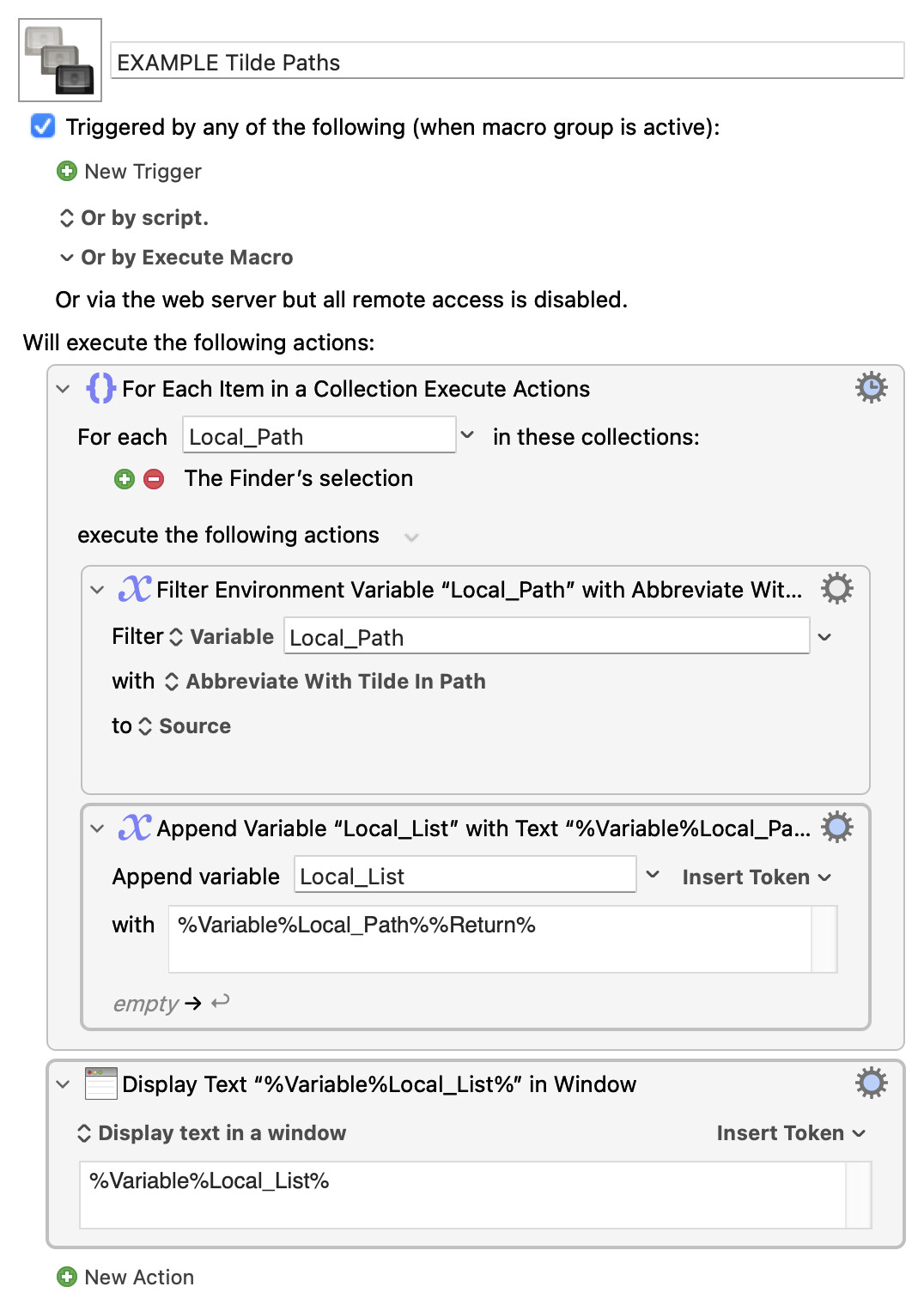Remove the Finder's selection collection
Image resolution: width=924 pixels, height=1305 pixels.
pos(154,479)
